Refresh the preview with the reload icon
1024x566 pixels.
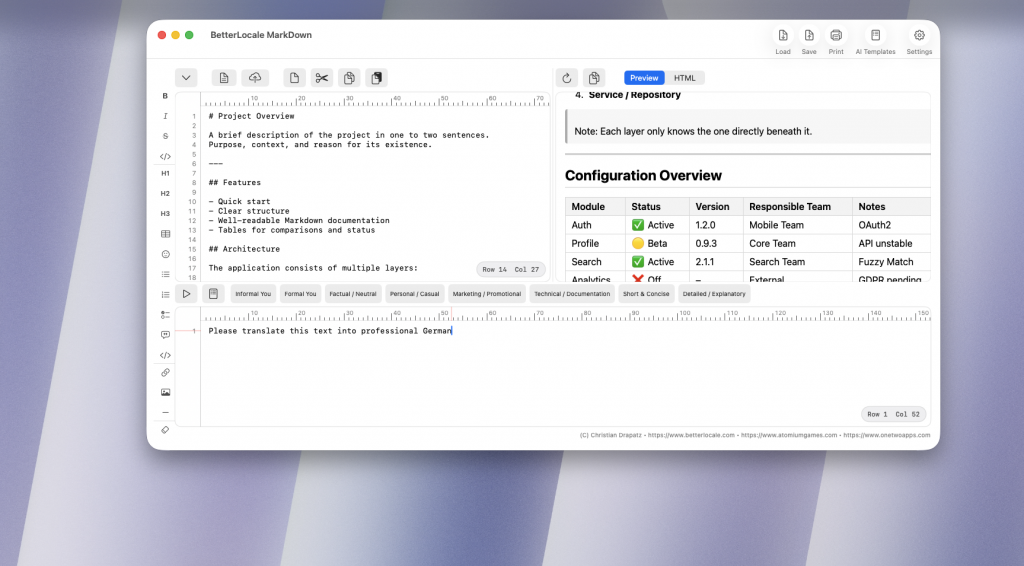[x=567, y=78]
